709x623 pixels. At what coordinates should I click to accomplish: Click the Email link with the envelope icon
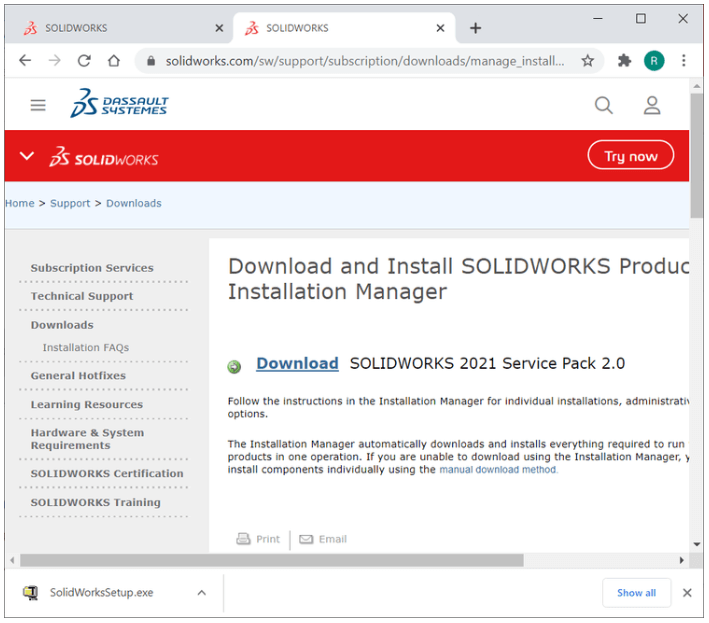323,539
